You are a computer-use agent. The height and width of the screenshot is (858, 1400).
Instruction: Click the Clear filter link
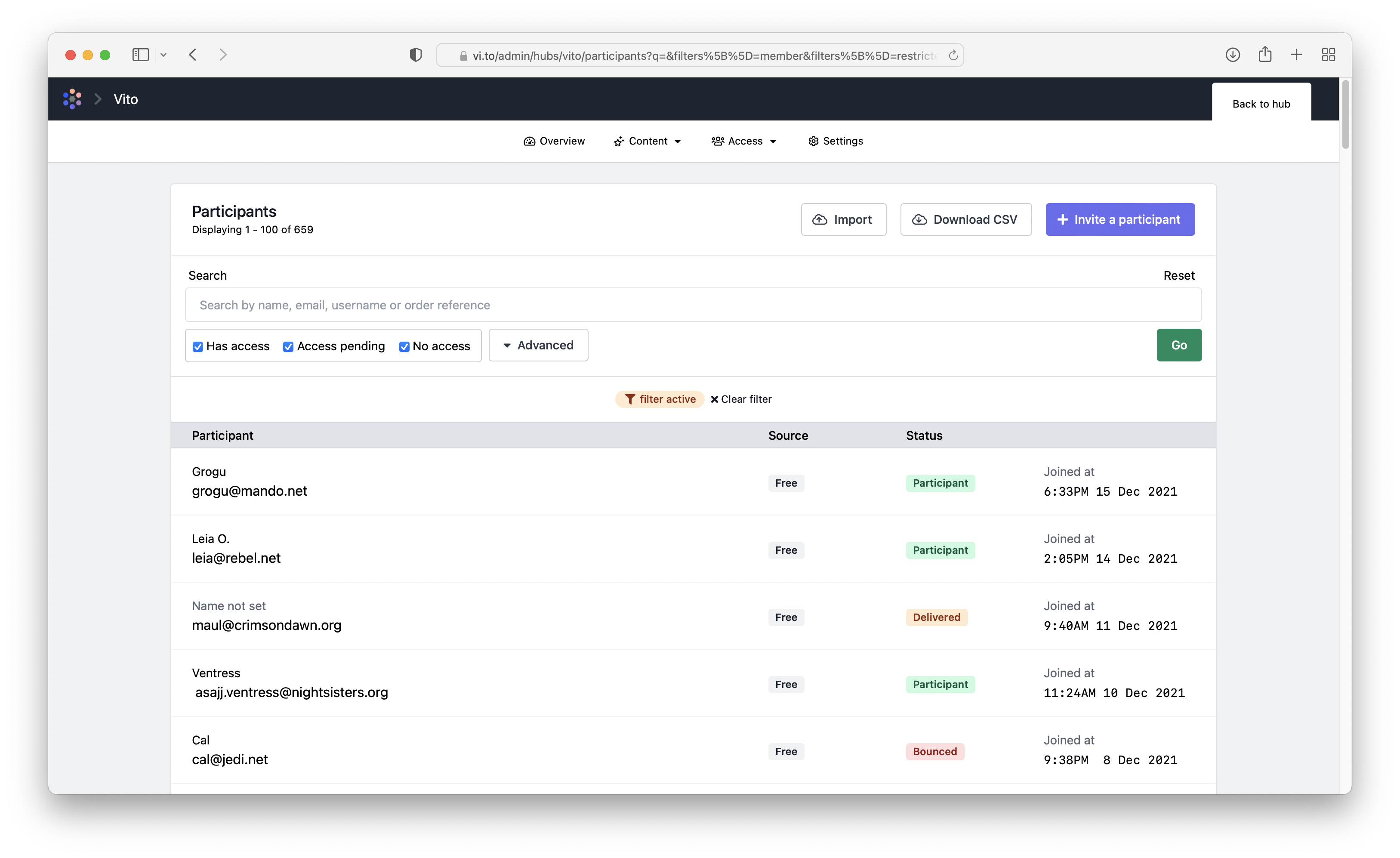point(741,399)
